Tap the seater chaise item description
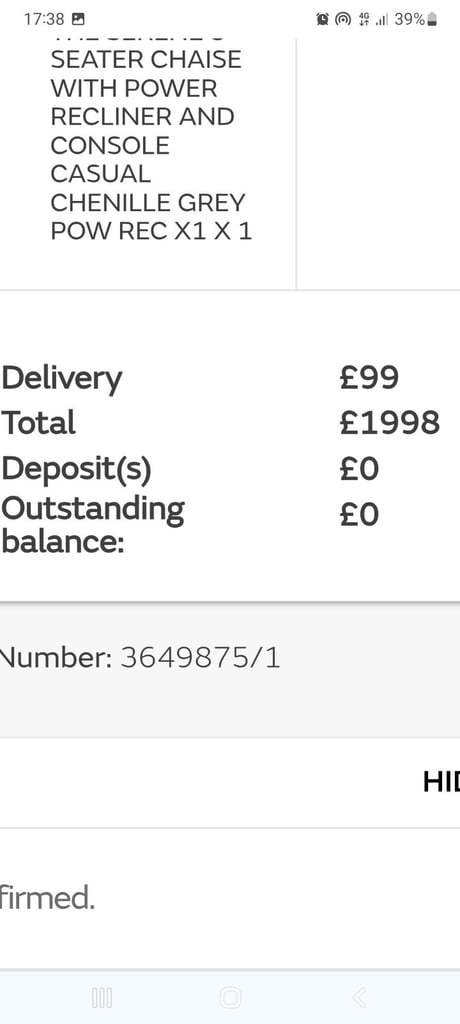This screenshot has height=1024, width=460. tap(151, 145)
